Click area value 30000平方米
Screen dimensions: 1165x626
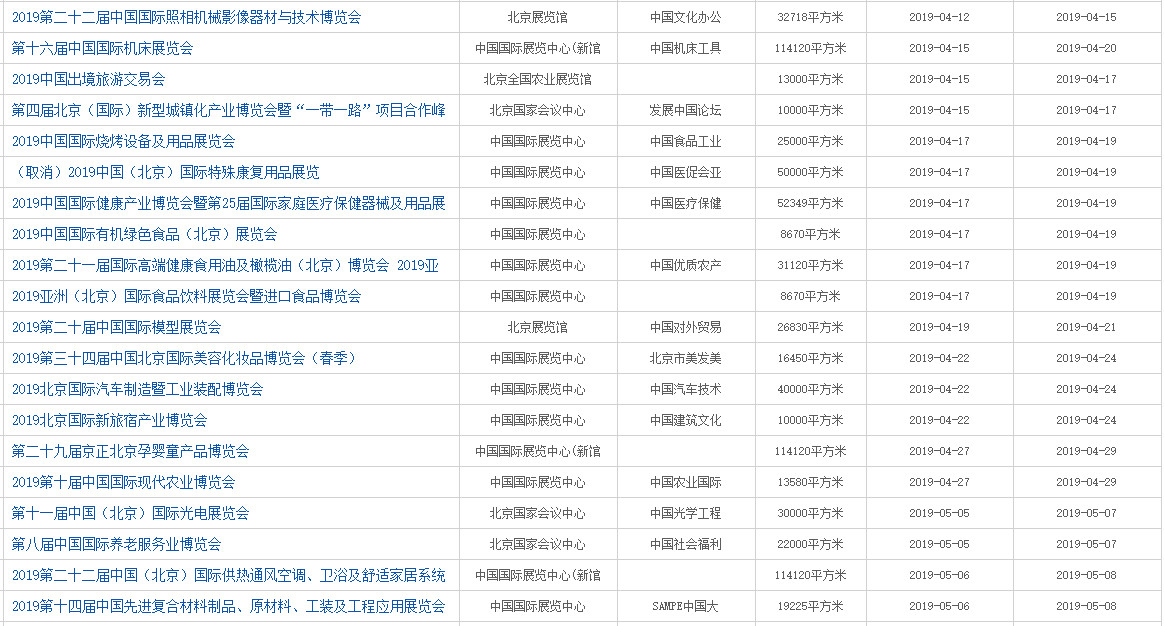[x=811, y=514]
